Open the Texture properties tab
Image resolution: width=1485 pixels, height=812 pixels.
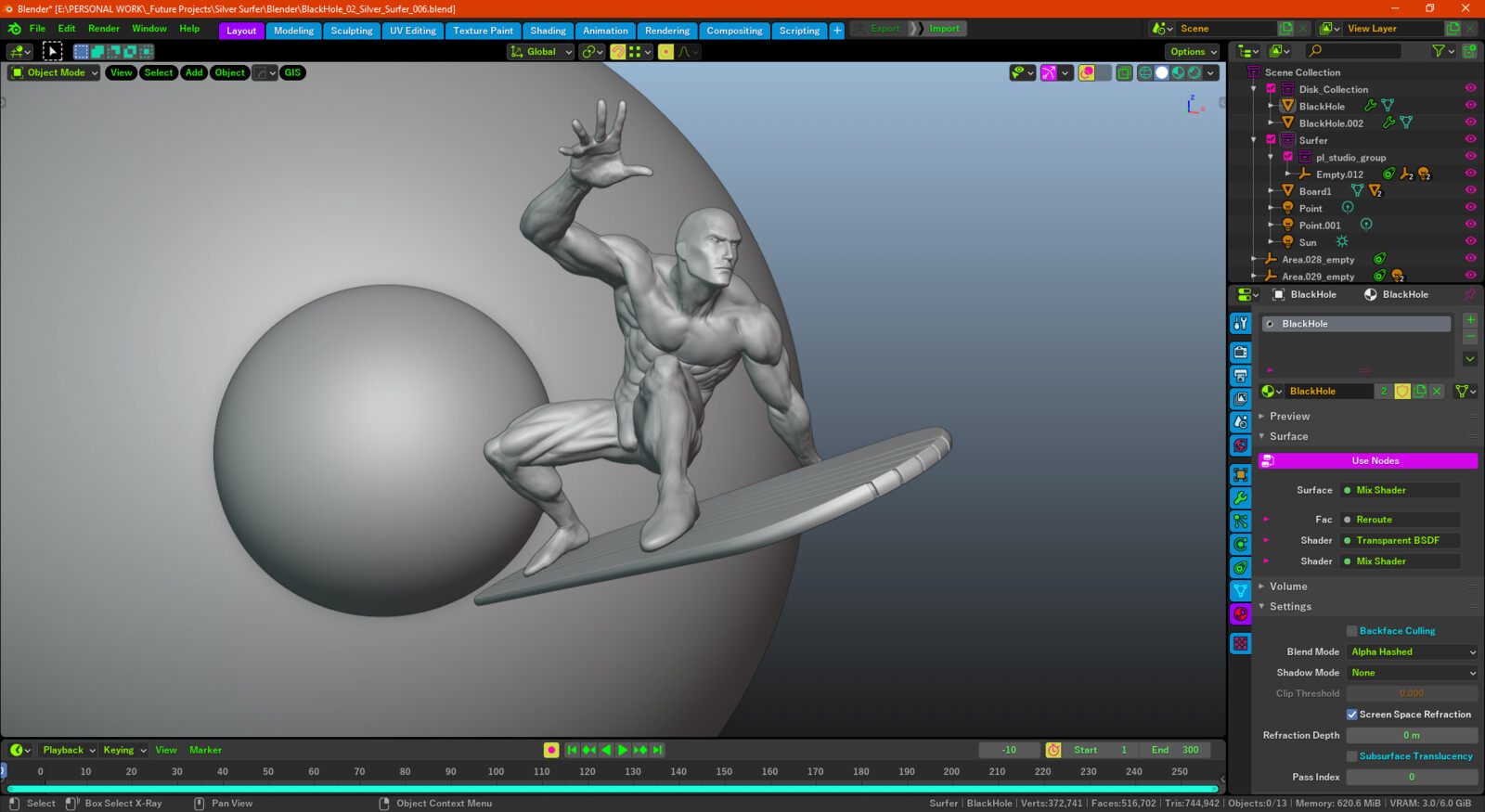(x=1241, y=643)
